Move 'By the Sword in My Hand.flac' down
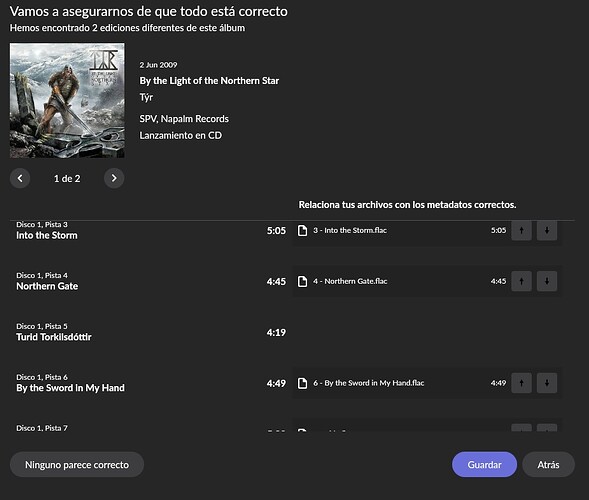The image size is (589, 500). click(x=547, y=383)
